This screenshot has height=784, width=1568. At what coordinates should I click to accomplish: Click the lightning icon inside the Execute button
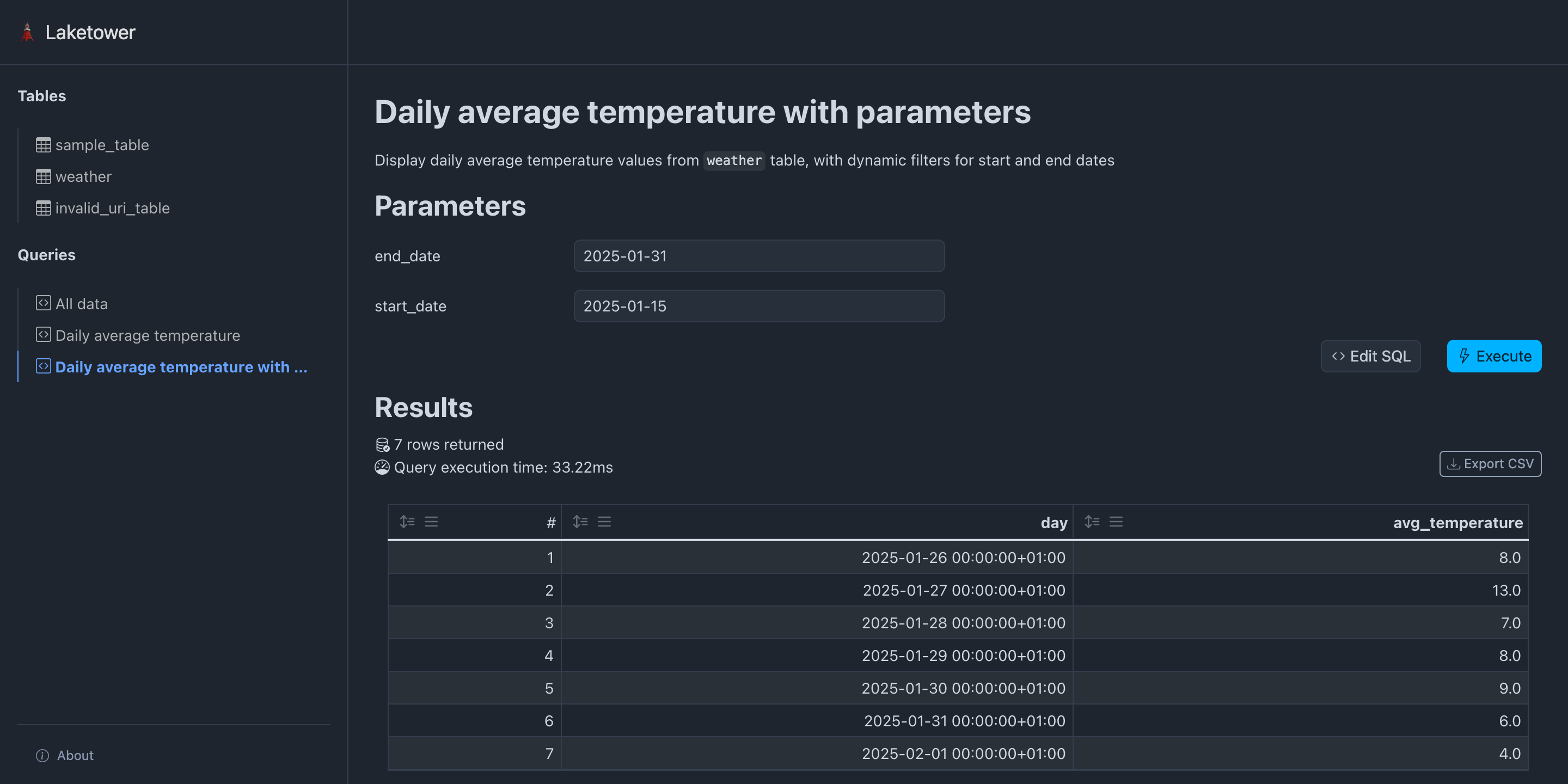click(x=1464, y=356)
